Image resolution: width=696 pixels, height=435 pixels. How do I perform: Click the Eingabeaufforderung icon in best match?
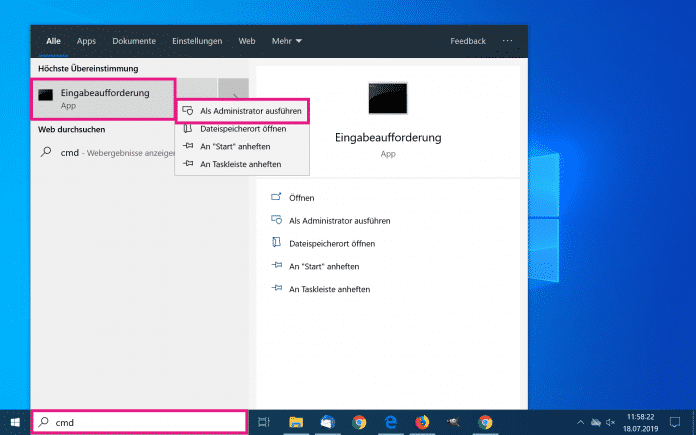tap(45, 97)
